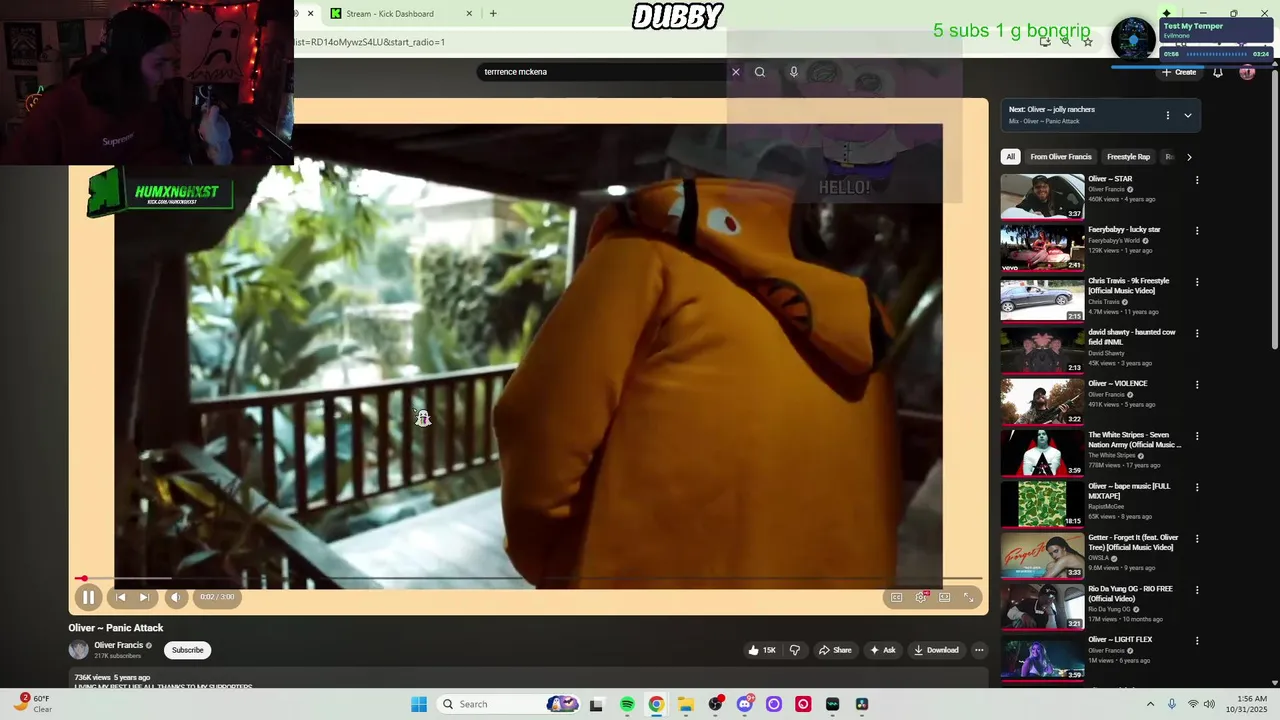Open the player settings gear

click(921, 597)
